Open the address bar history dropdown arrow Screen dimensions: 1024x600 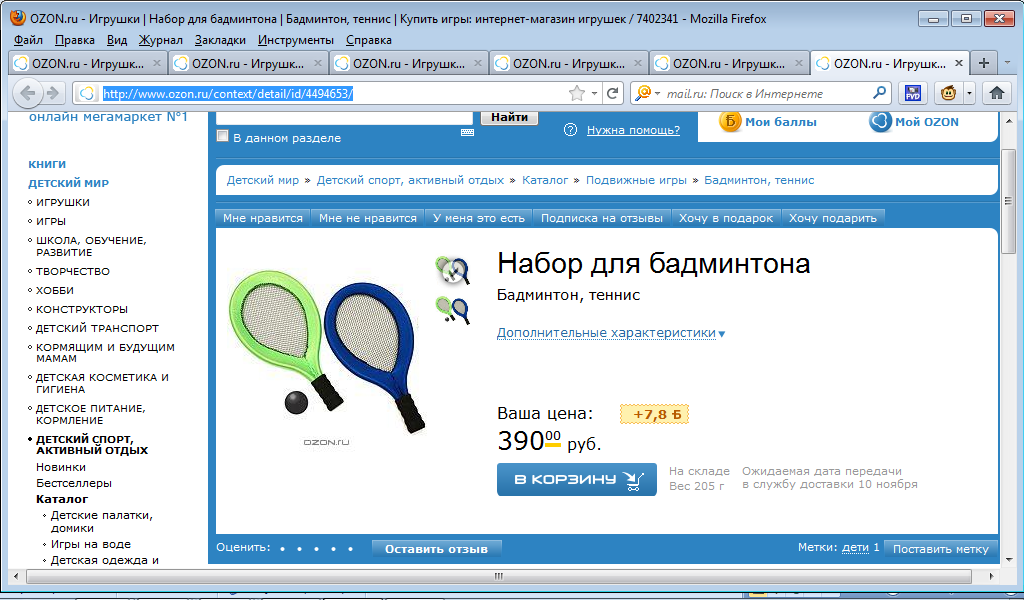click(594, 93)
